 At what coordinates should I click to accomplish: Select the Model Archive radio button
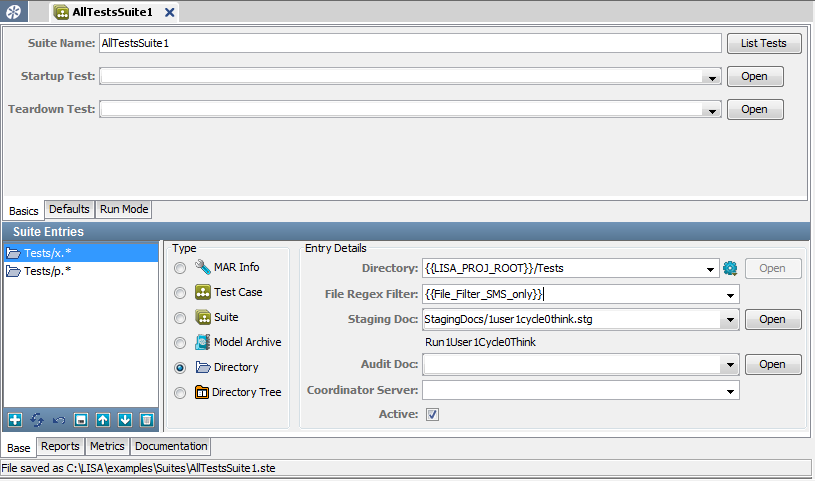pyautogui.click(x=180, y=343)
